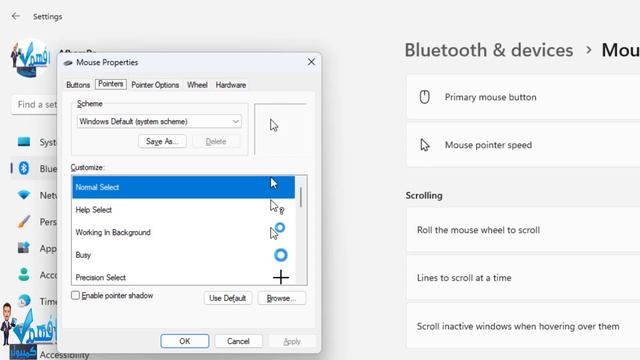Open Lines to scroll at a time
Screen dimensions: 640x360
pos(523,278)
